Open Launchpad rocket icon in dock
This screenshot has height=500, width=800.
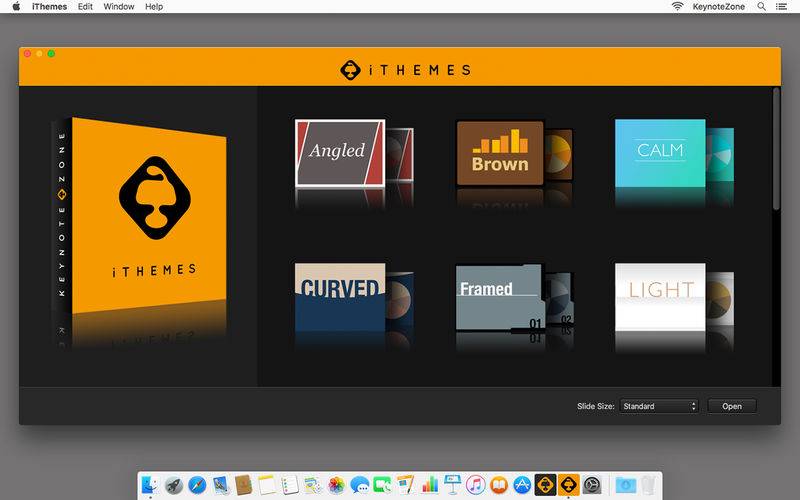click(x=173, y=485)
